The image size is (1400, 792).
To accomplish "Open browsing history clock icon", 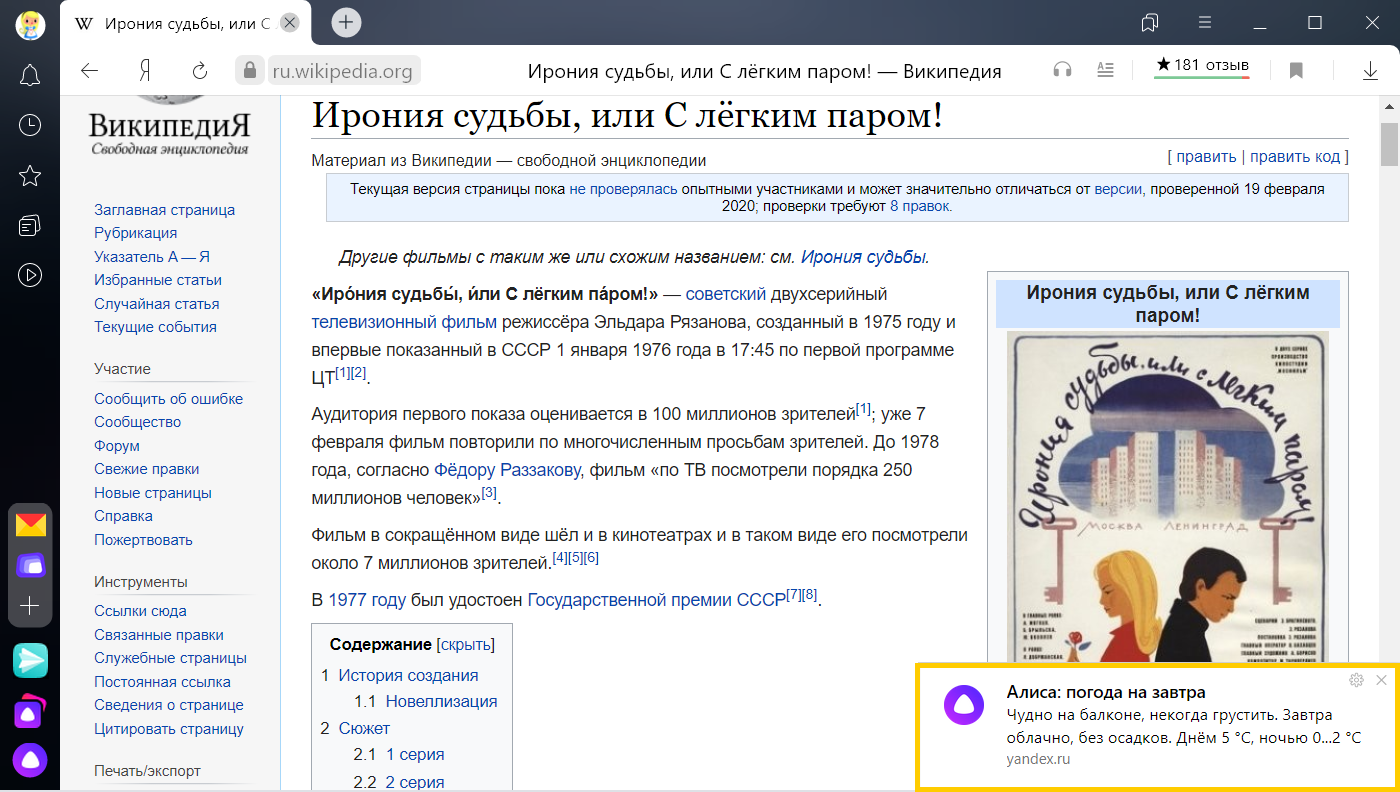I will 30,125.
